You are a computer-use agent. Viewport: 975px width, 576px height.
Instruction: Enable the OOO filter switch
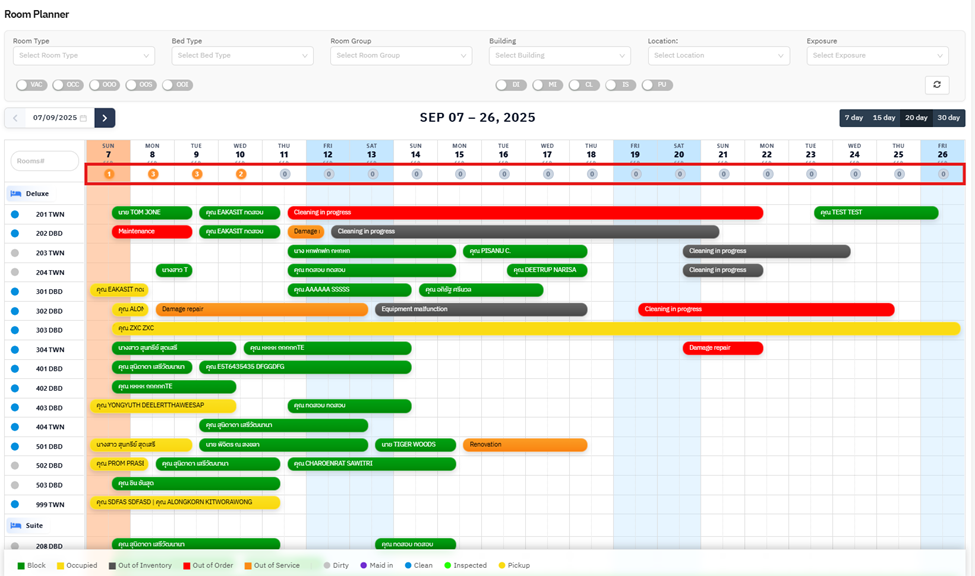104,85
